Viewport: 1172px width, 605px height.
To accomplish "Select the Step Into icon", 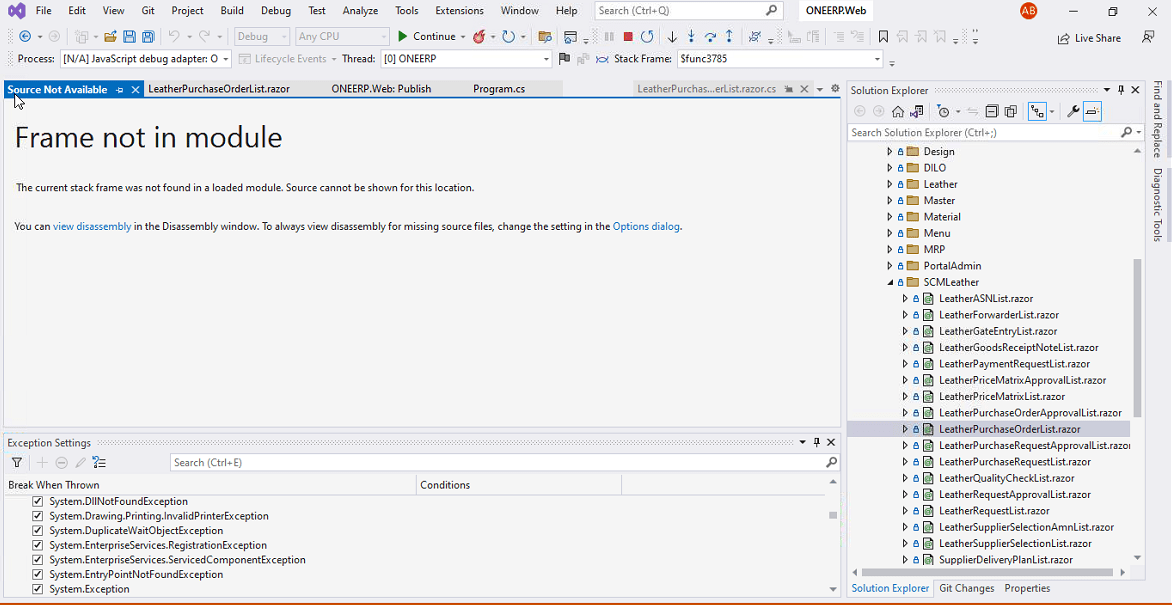I will click(x=692, y=36).
